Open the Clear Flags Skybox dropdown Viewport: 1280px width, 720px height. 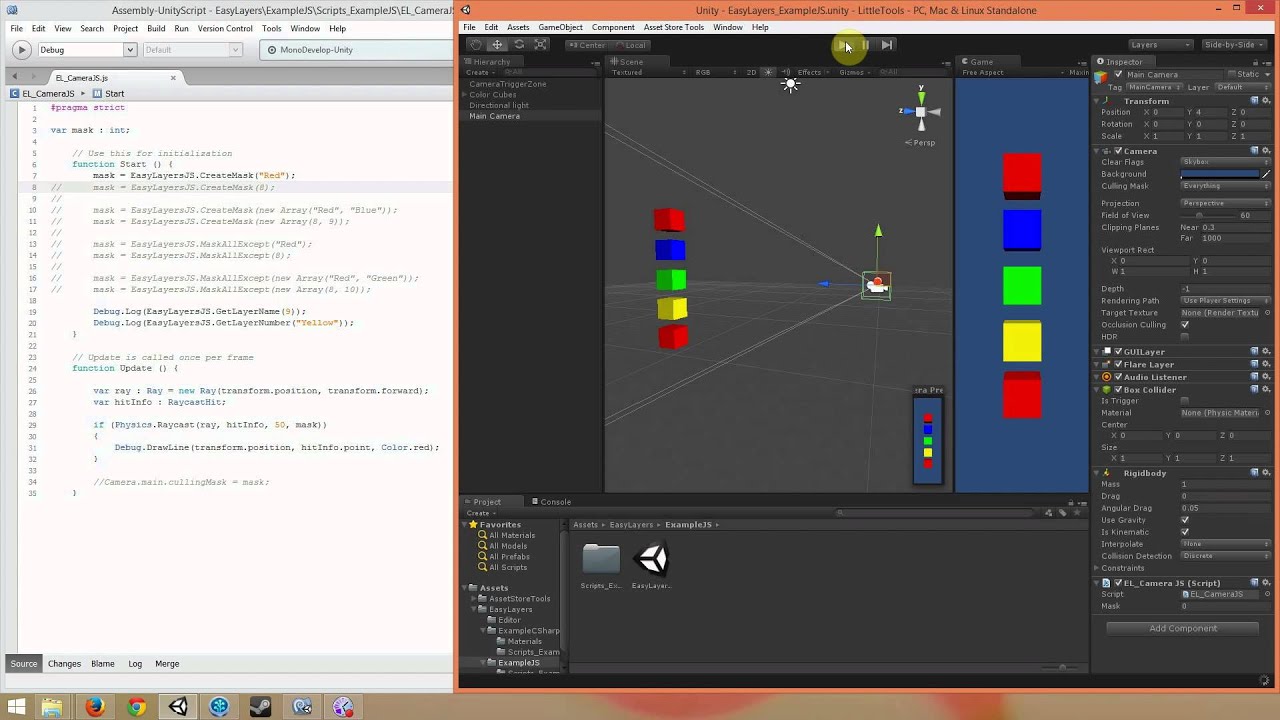[x=1225, y=162]
